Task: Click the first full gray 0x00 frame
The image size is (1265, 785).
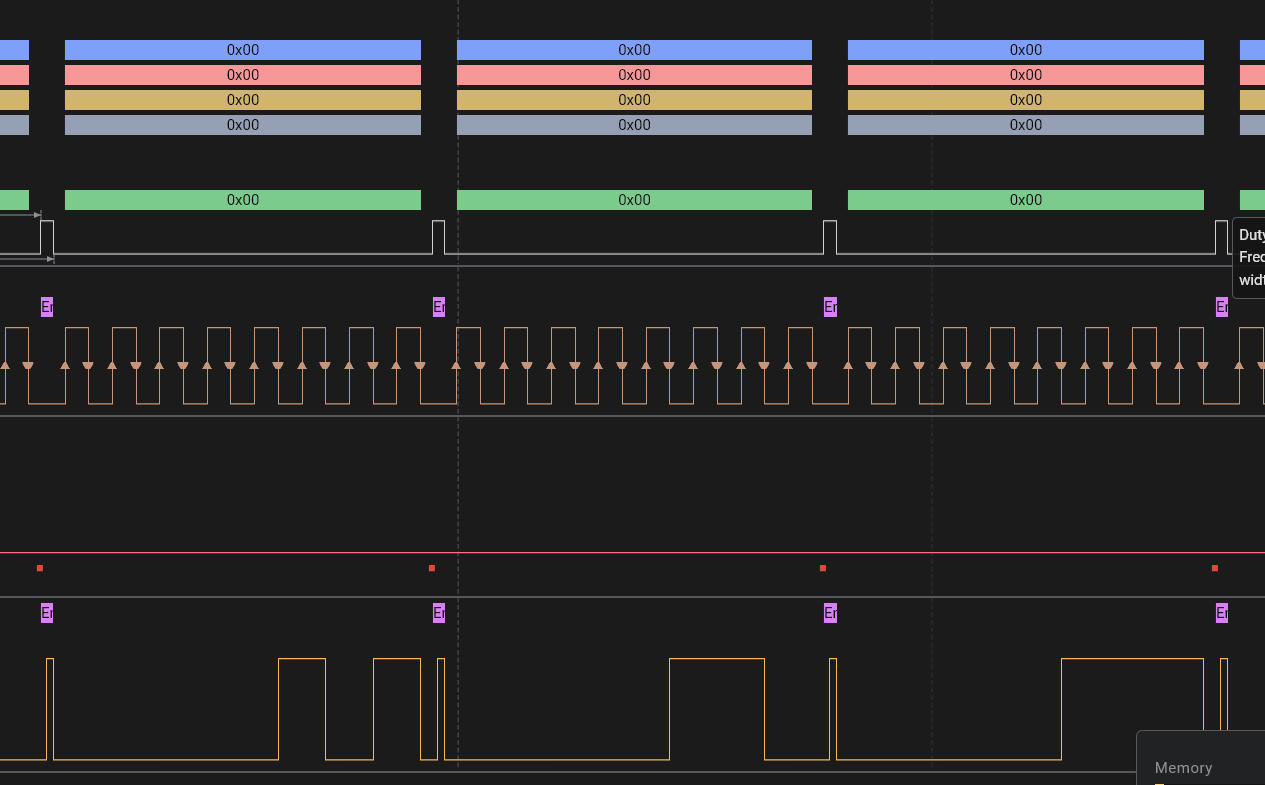Action: 243,125
